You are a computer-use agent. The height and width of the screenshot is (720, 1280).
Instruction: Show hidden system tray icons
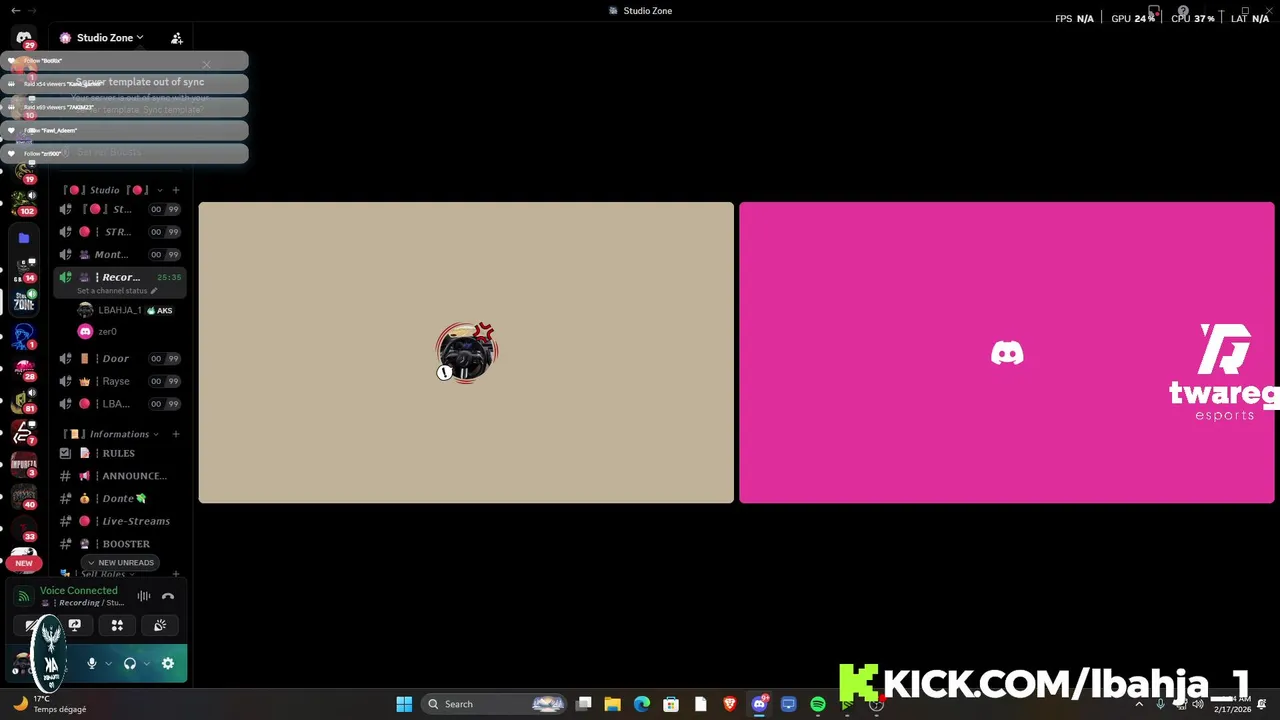pos(1138,704)
